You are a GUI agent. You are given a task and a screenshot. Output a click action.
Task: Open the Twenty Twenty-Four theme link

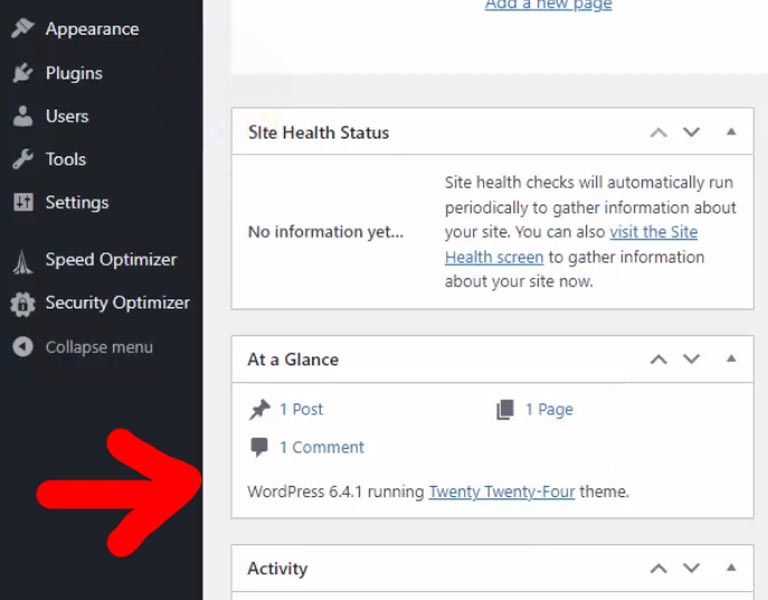point(502,491)
